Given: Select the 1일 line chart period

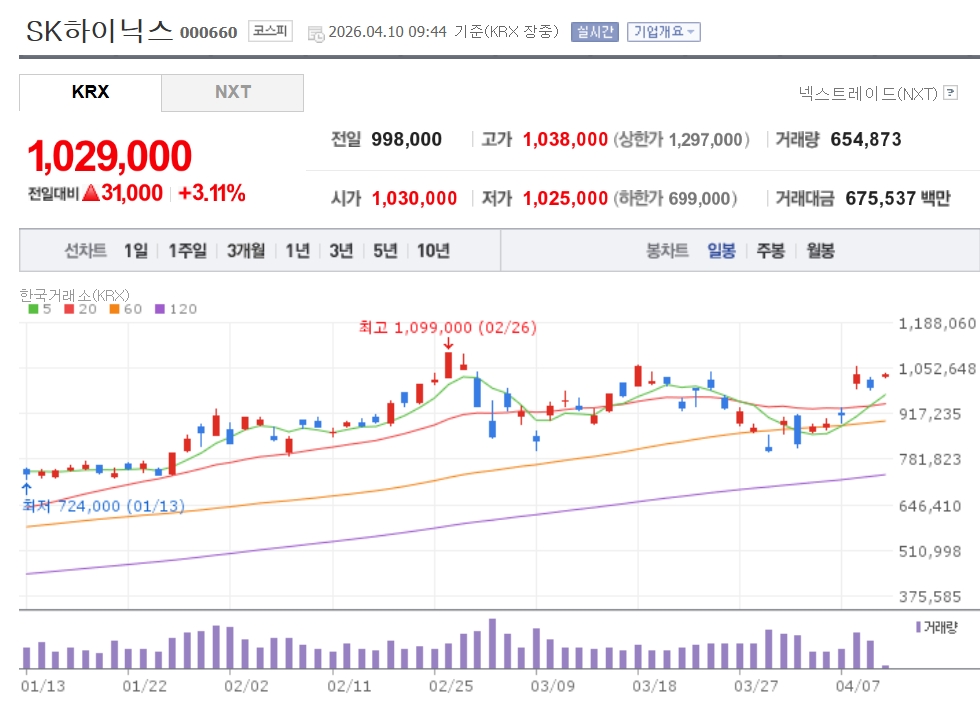Looking at the screenshot, I should pos(135,250).
